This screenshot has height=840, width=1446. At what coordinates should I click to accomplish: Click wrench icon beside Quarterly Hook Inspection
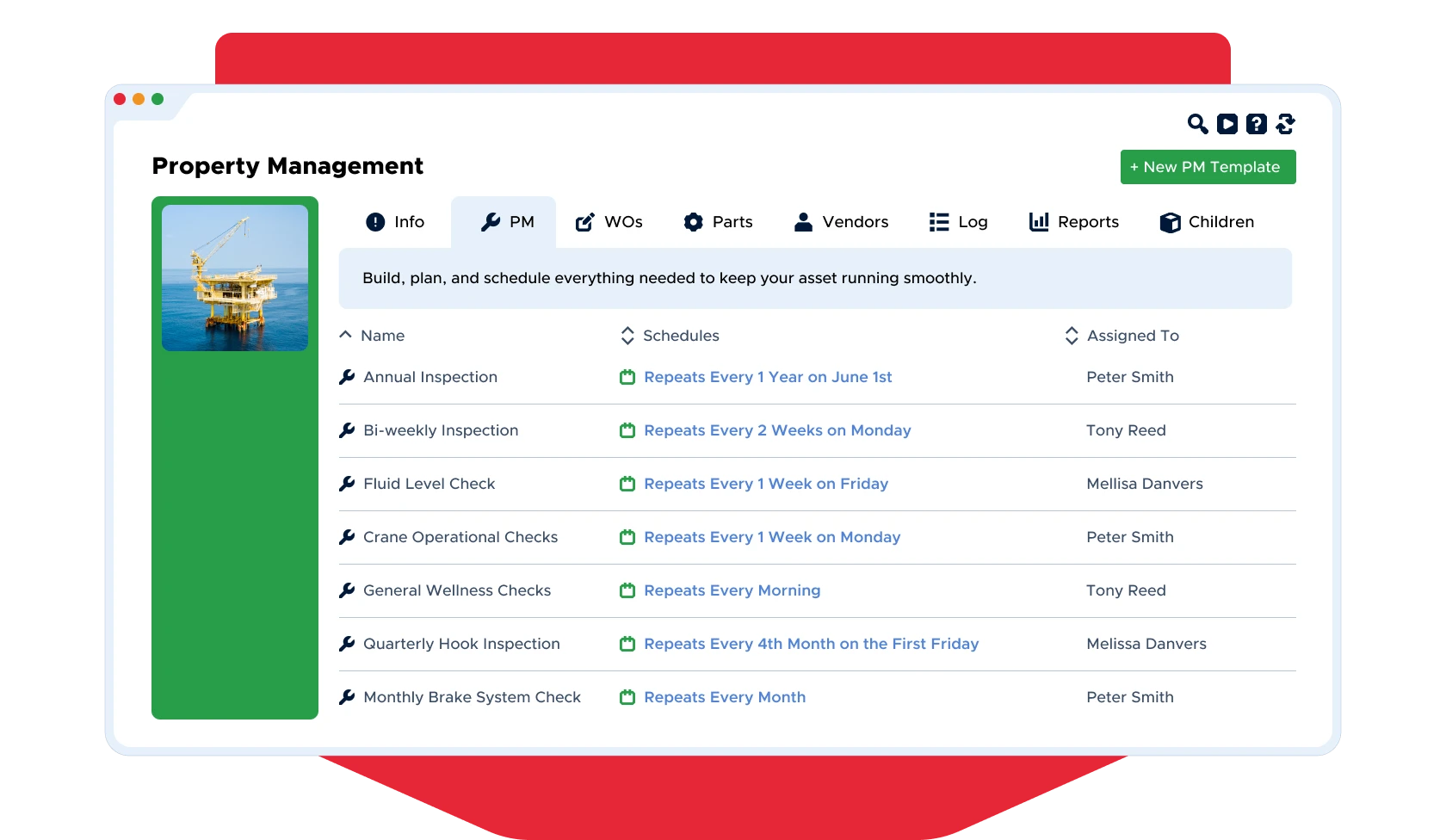point(347,644)
